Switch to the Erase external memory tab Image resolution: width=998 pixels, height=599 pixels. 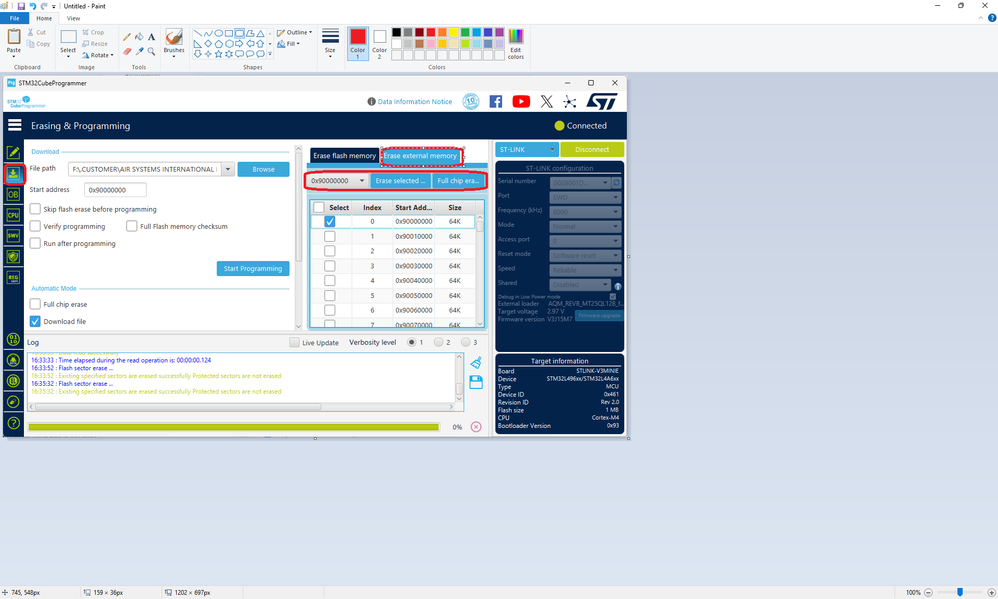pos(420,156)
